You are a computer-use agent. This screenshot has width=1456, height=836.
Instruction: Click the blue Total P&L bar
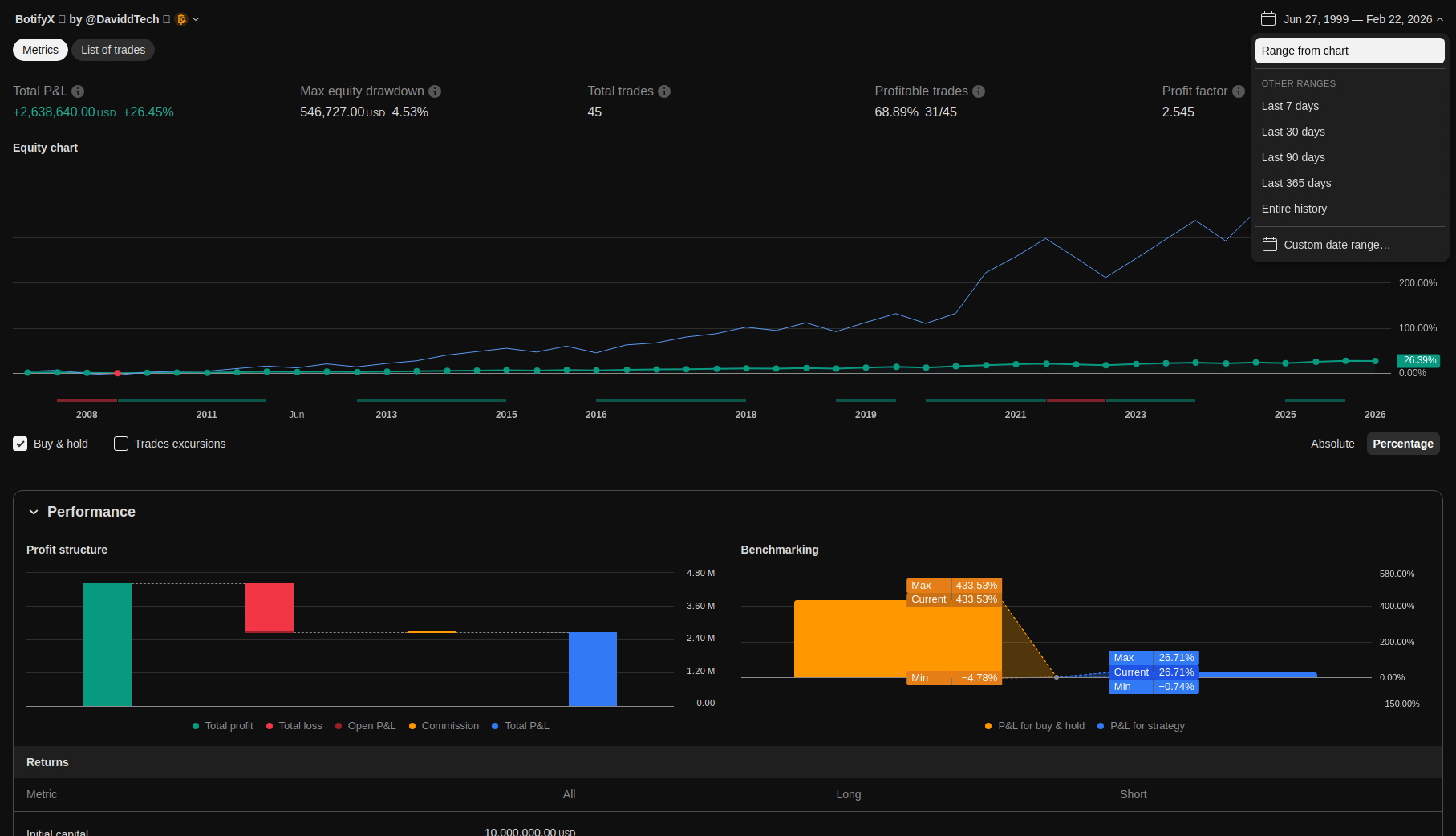(593, 668)
